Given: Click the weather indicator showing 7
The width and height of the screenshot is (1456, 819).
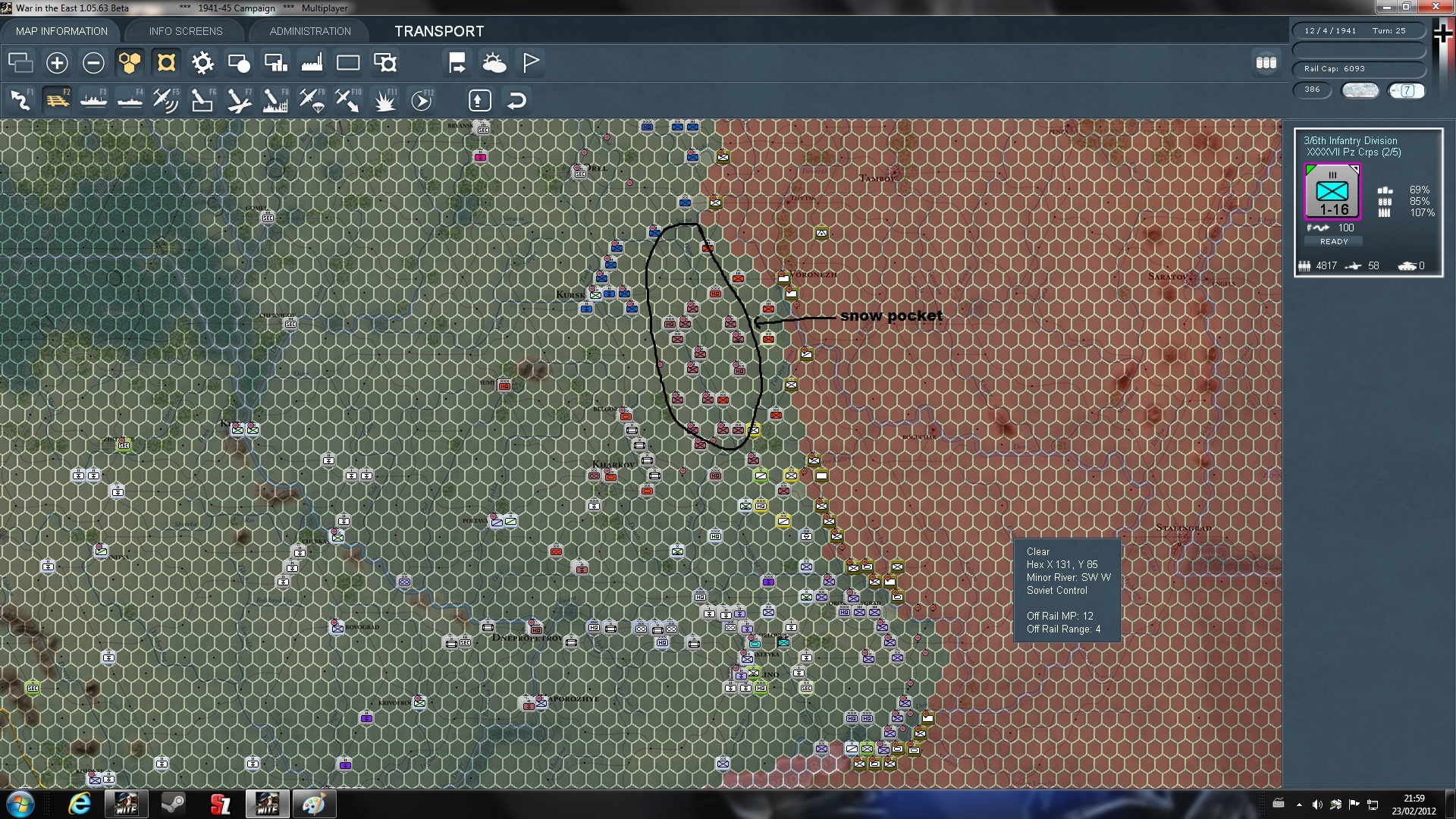Looking at the screenshot, I should [1407, 90].
